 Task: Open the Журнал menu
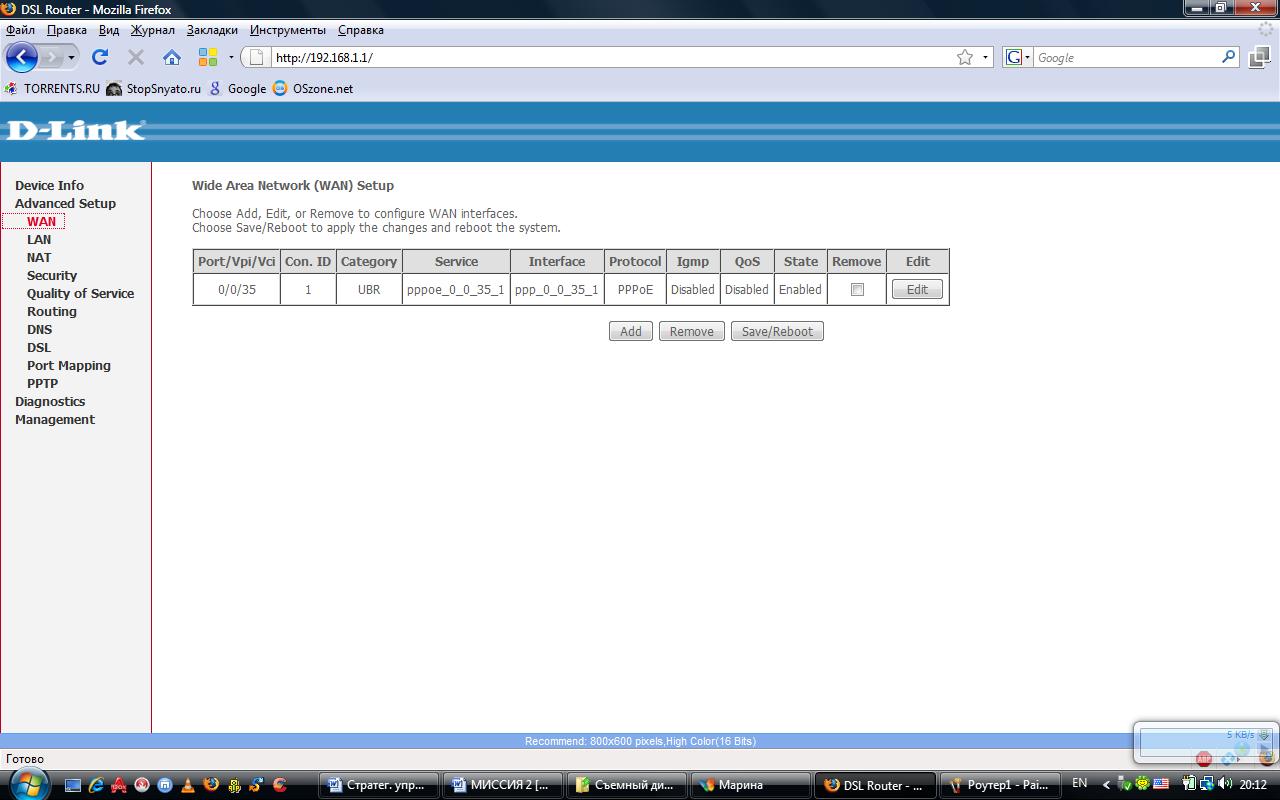pos(153,30)
